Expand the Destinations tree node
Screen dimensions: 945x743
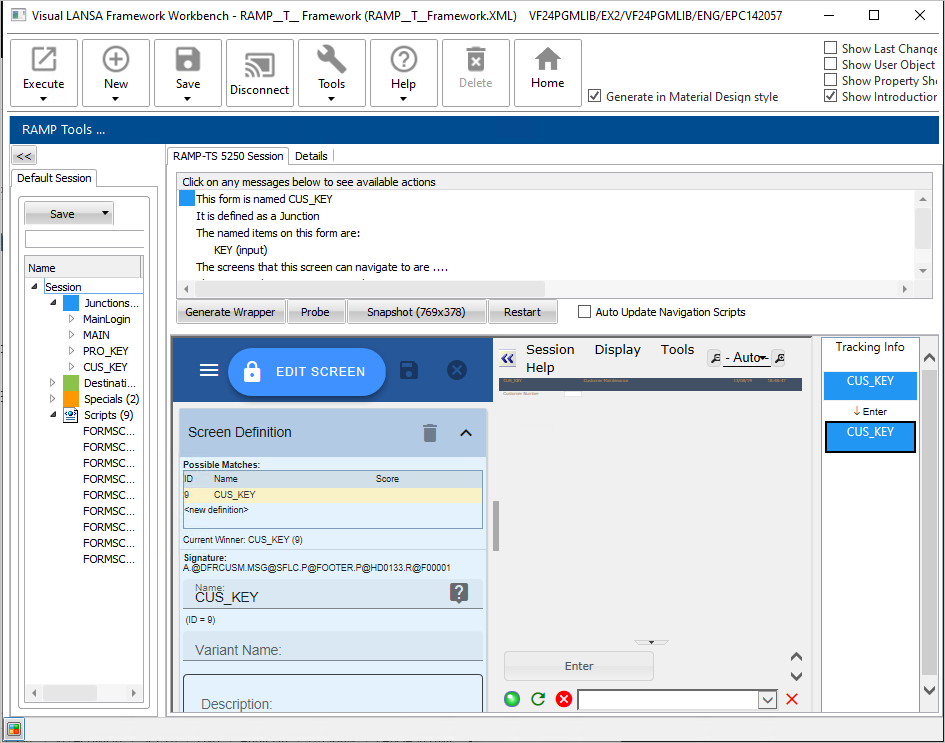(53, 383)
